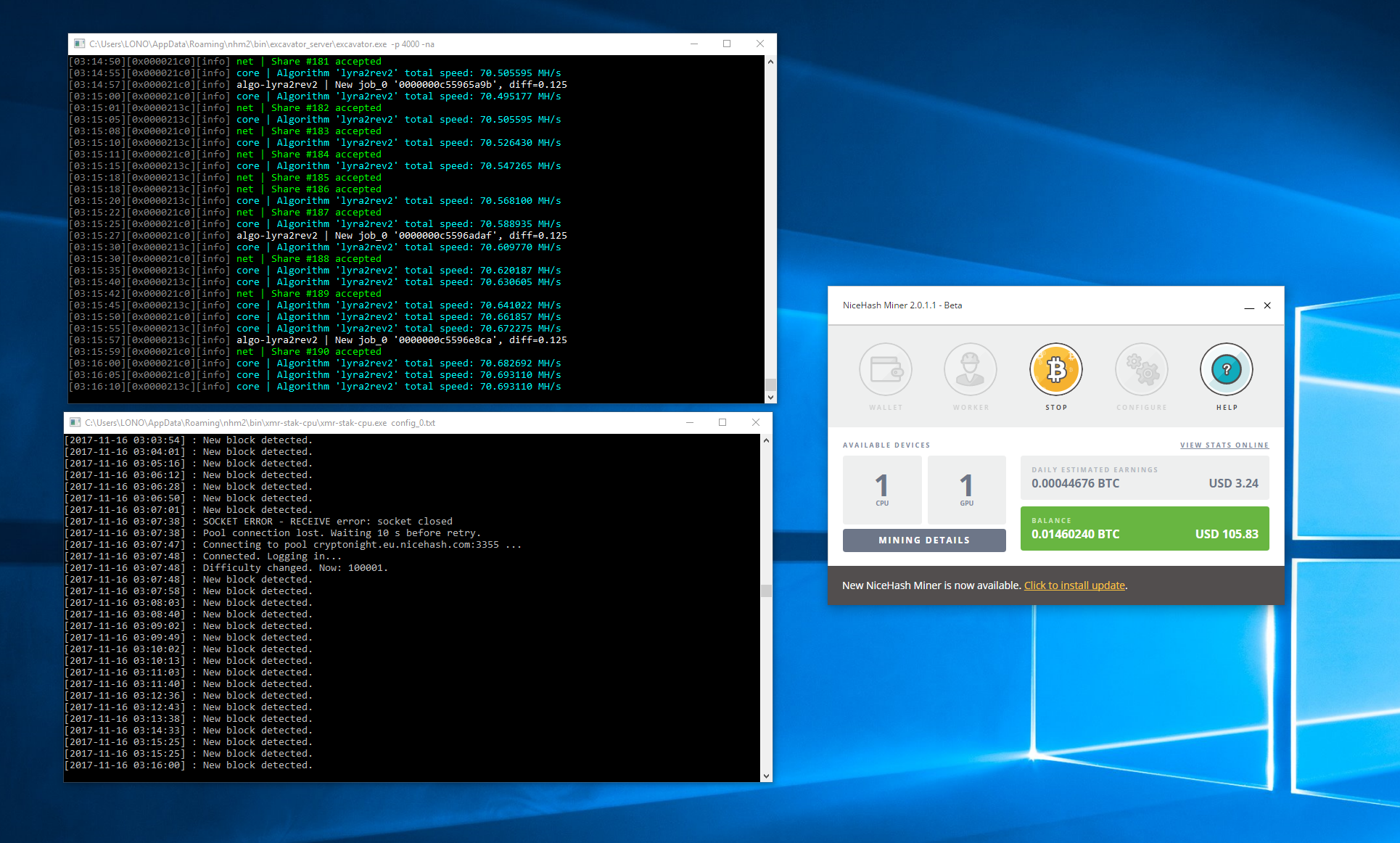Open the Help question mark icon
Viewport: 1400px width, 843px height.
point(1227,369)
